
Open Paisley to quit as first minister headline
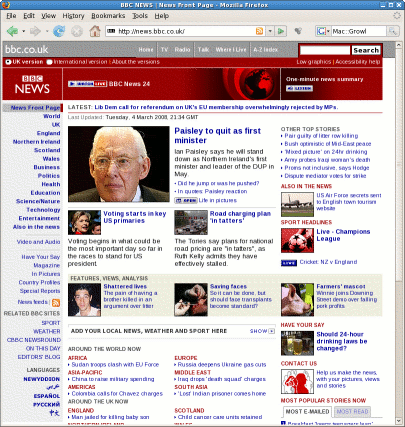click(x=218, y=135)
